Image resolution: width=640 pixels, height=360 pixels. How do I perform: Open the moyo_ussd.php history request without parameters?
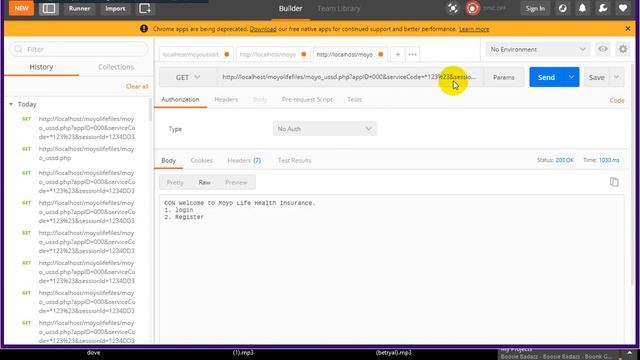[86, 153]
